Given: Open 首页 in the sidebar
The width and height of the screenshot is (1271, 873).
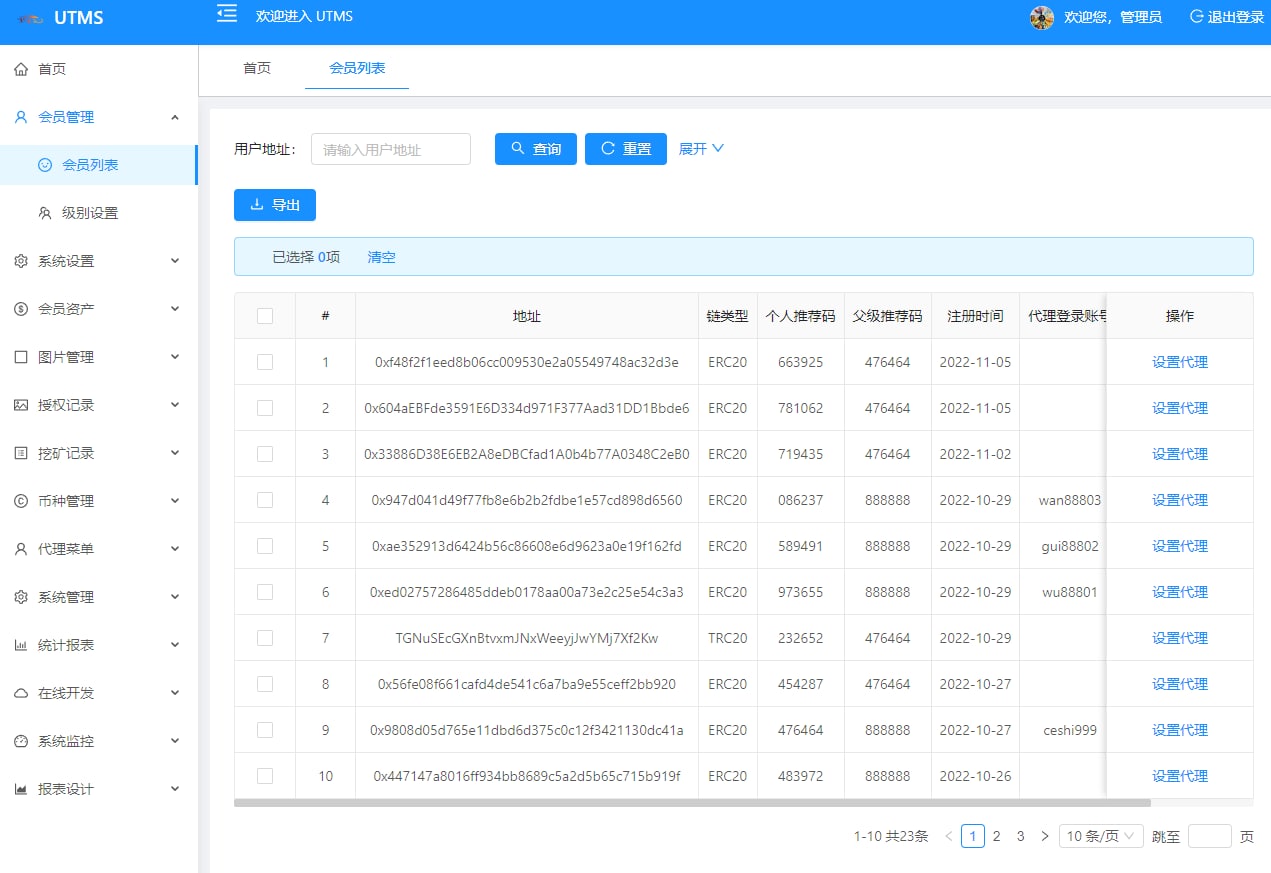Looking at the screenshot, I should (x=99, y=69).
